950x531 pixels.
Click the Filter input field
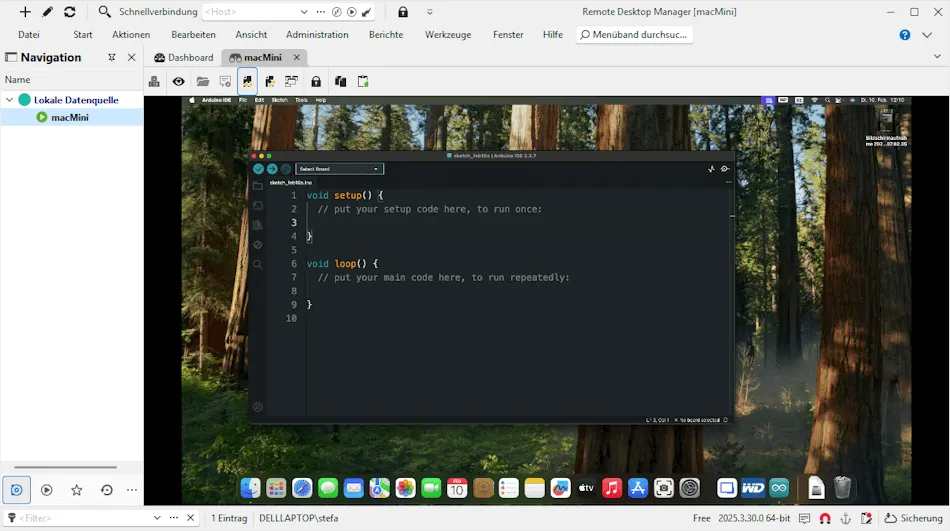(x=80, y=518)
